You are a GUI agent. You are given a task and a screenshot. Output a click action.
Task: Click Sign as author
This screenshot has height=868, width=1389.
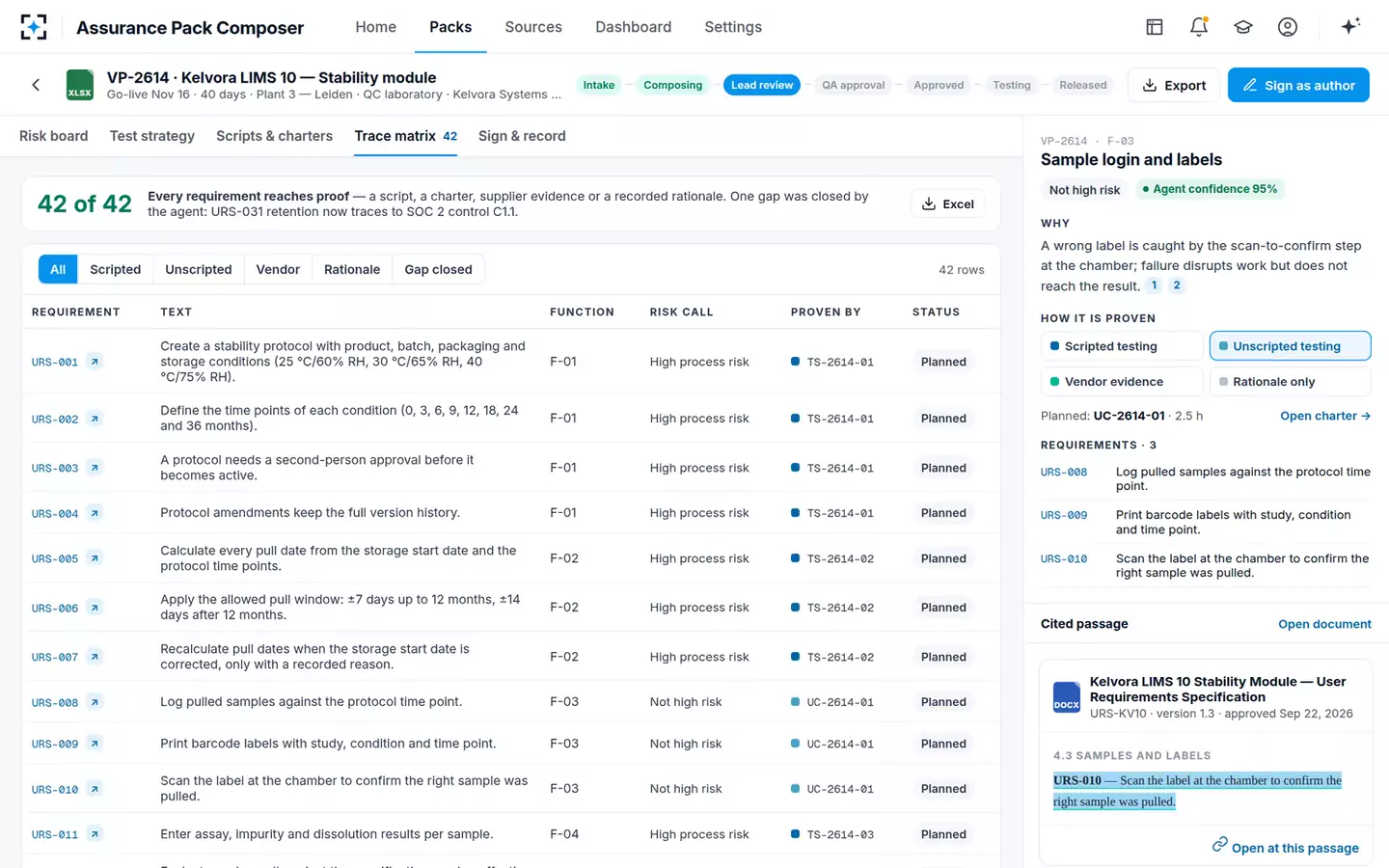coord(1298,85)
